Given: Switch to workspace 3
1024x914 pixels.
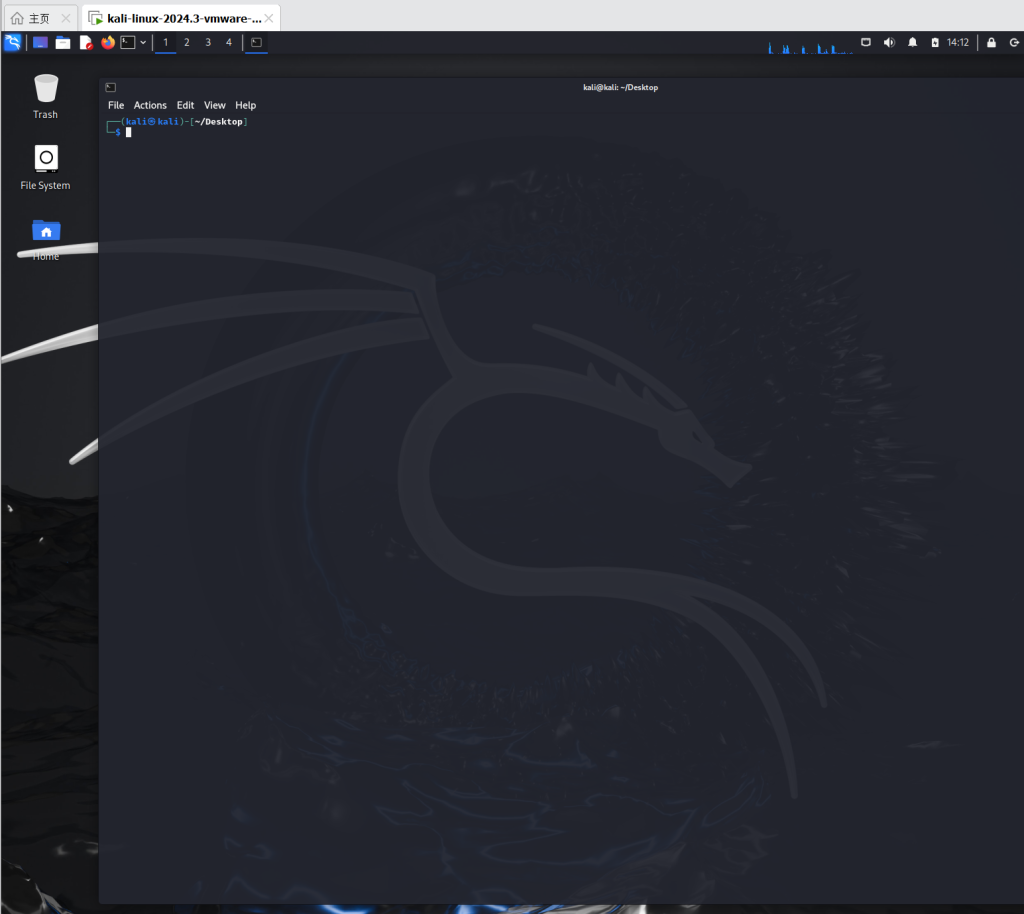Looking at the screenshot, I should (208, 42).
